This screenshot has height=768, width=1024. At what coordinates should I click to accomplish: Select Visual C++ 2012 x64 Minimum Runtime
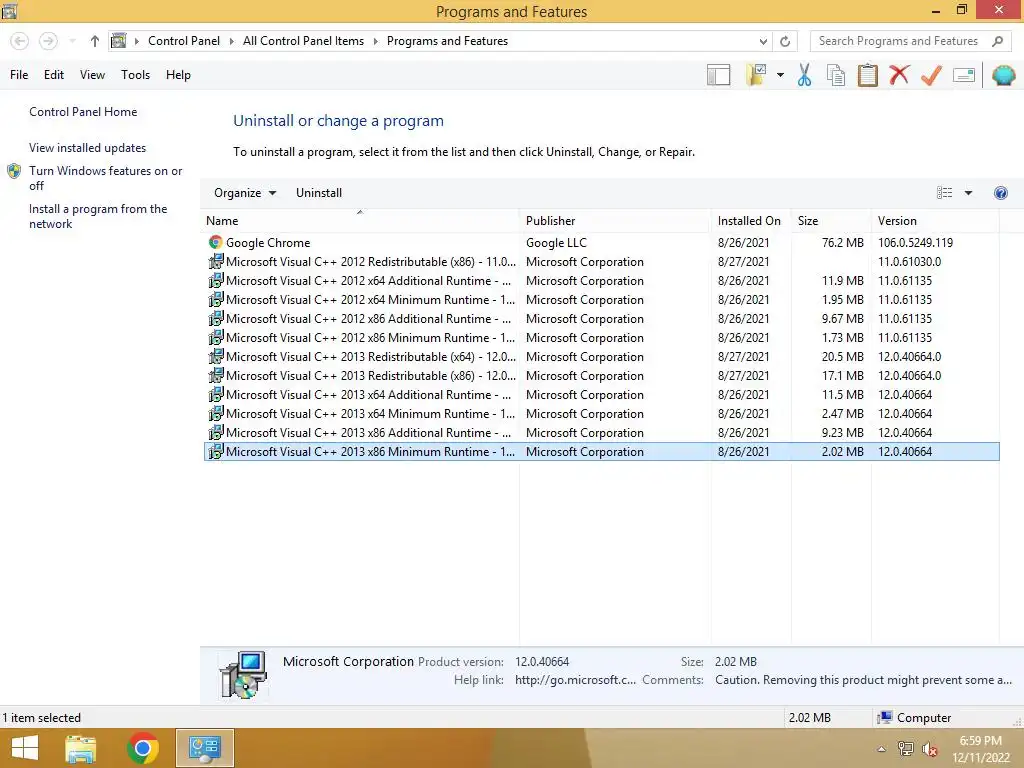tap(601, 300)
